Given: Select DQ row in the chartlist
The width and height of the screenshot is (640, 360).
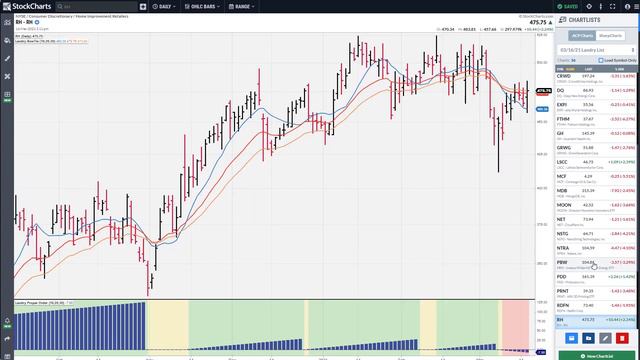Looking at the screenshot, I should [x=596, y=93].
